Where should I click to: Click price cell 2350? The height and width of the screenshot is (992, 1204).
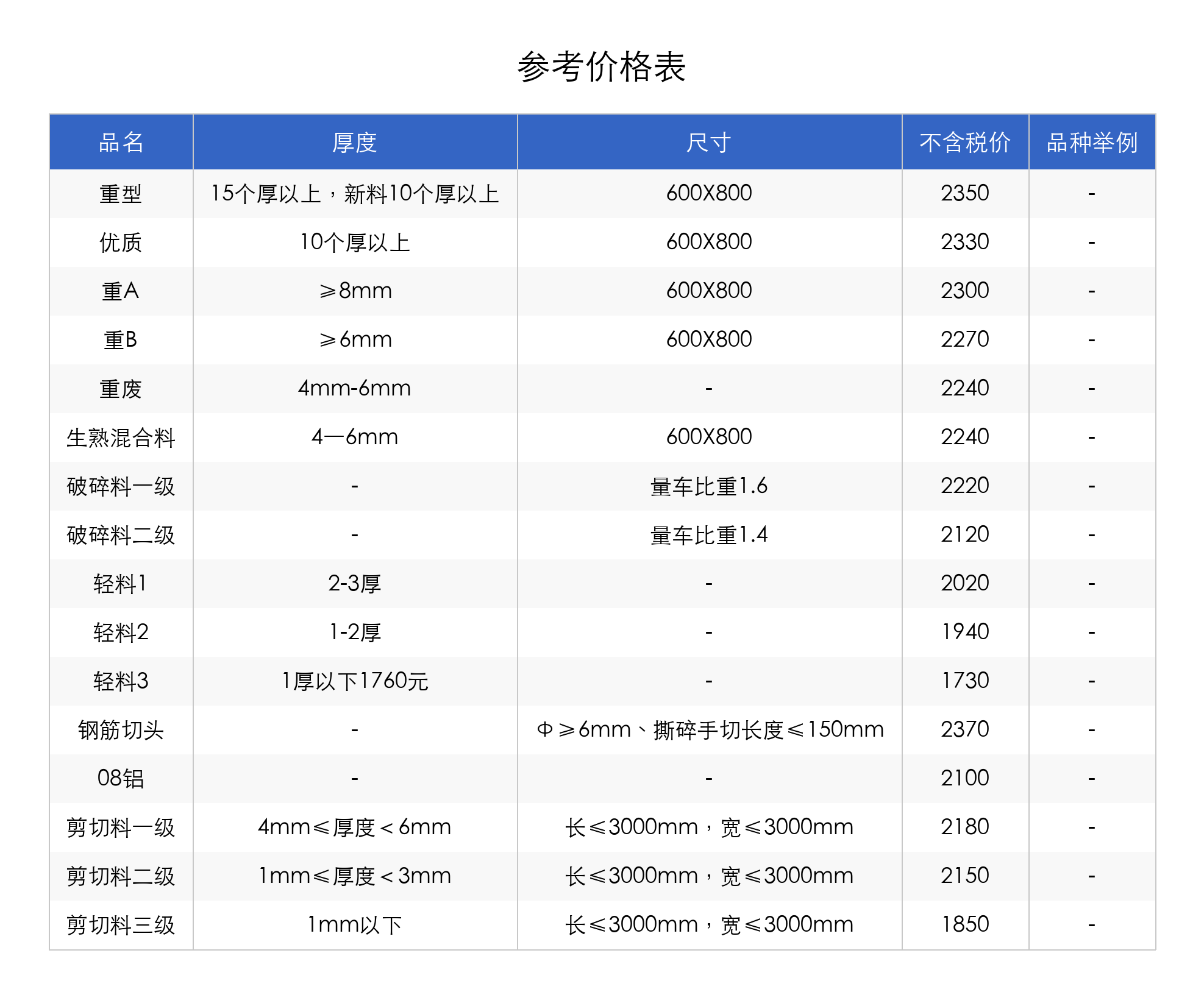pos(964,193)
